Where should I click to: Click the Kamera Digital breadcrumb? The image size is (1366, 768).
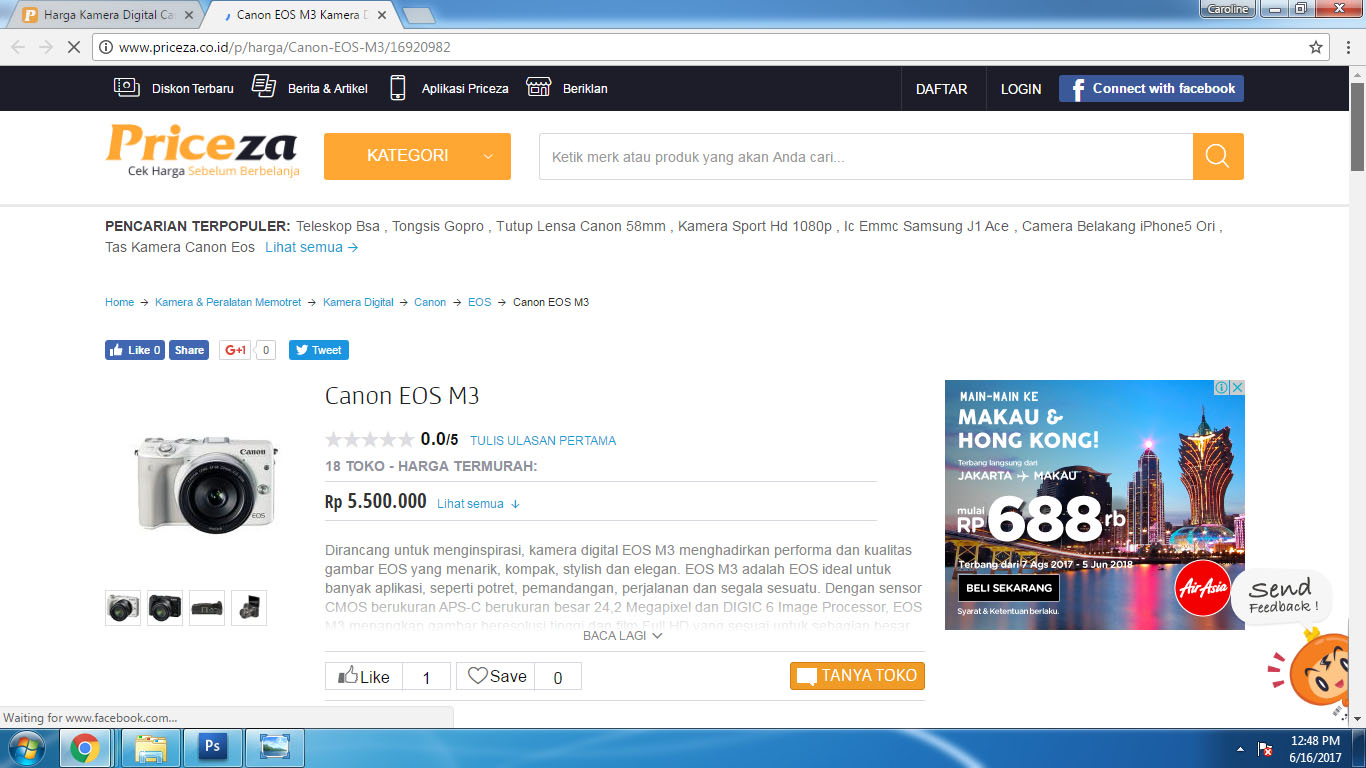pos(358,302)
